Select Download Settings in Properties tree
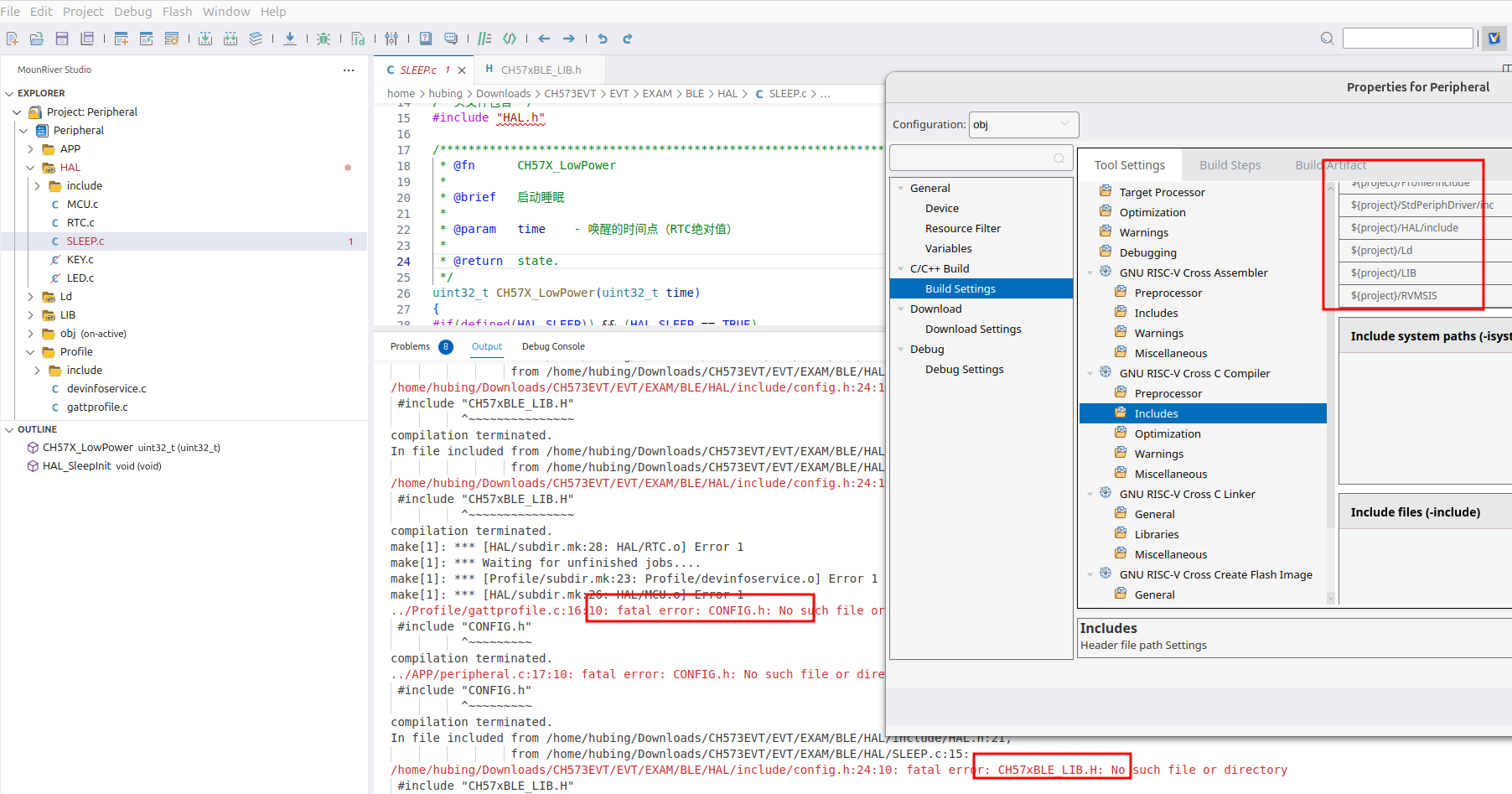 coord(973,330)
